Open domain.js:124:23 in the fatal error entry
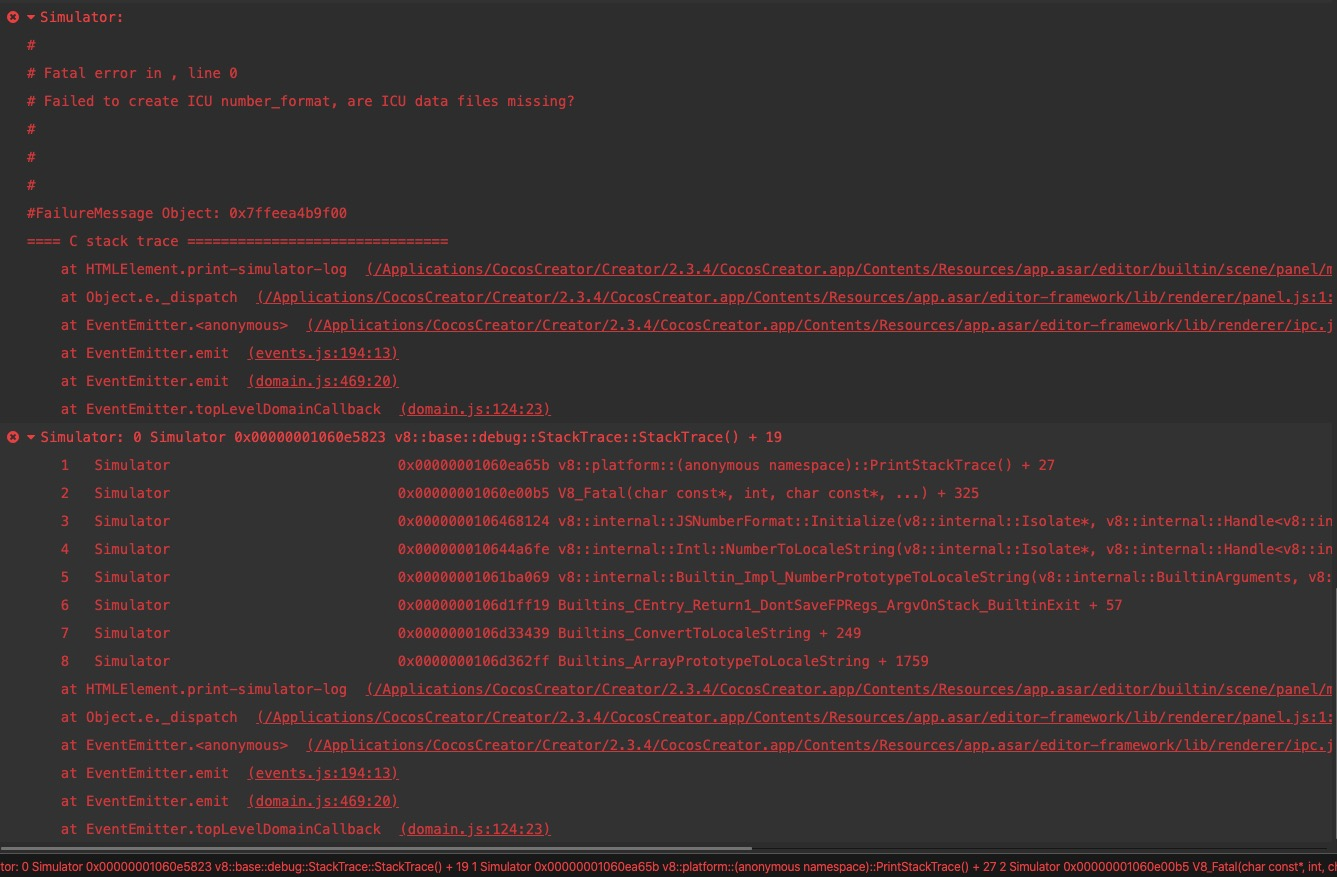 click(x=475, y=409)
